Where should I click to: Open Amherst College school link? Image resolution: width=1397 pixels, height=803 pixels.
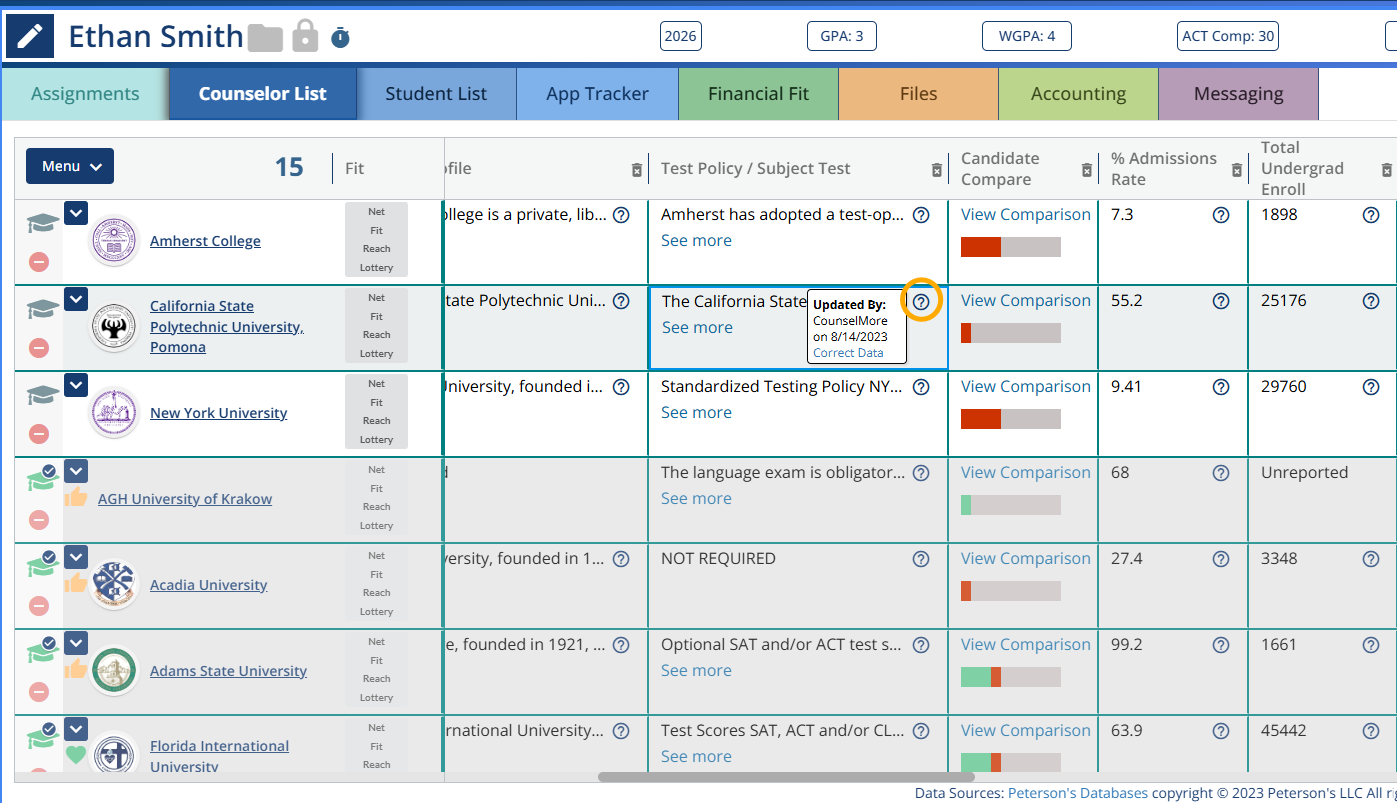(205, 241)
